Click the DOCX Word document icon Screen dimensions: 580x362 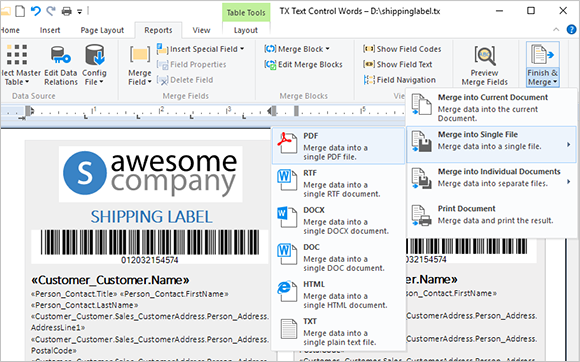click(287, 217)
